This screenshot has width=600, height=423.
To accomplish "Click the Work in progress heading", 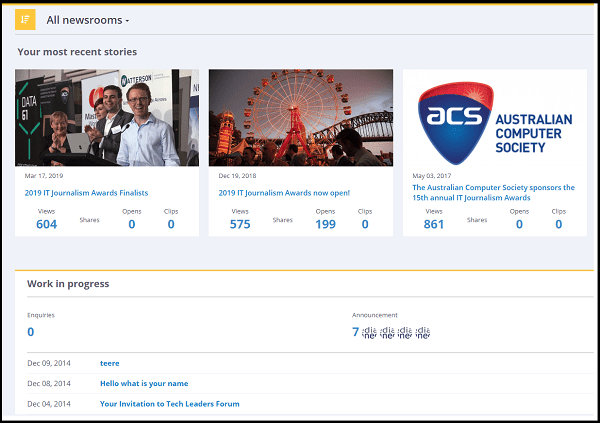I will coord(68,284).
